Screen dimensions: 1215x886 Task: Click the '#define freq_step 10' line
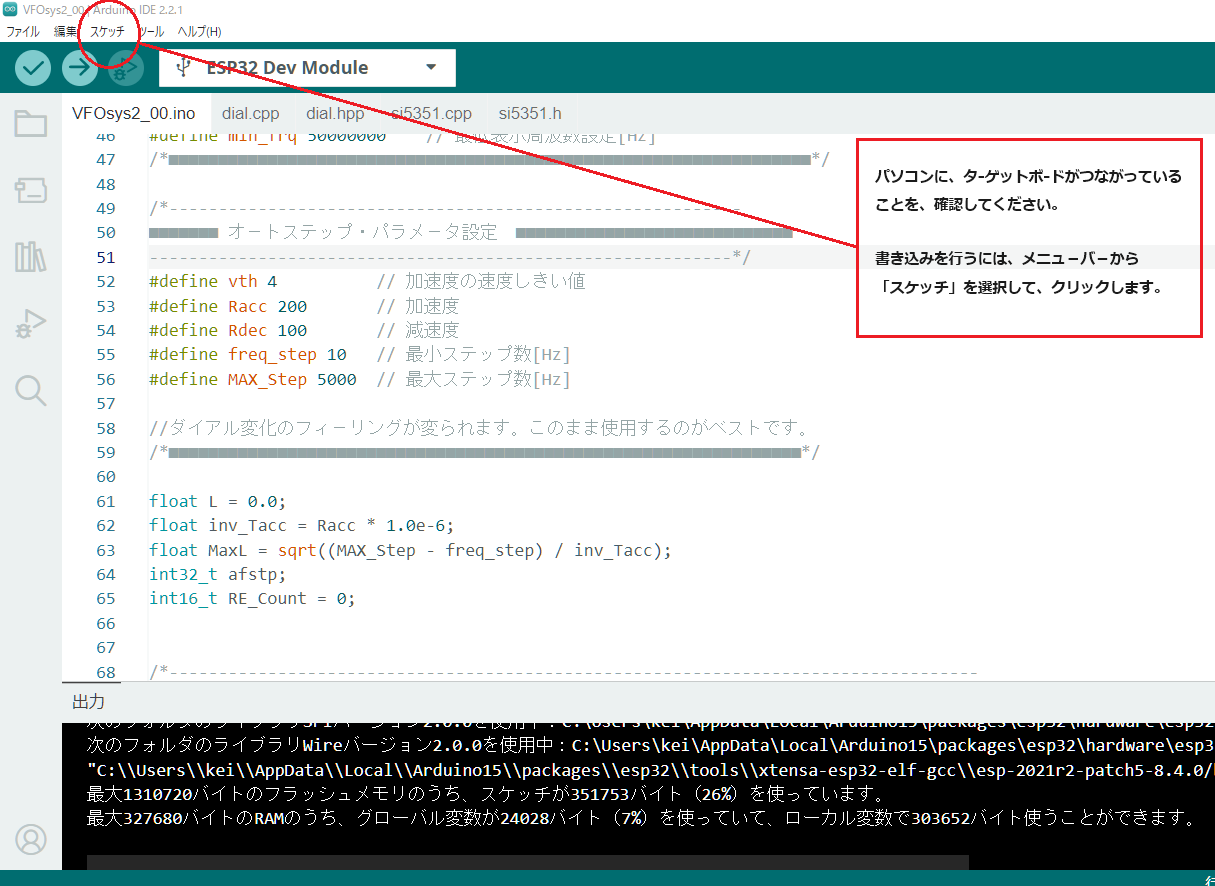248,354
